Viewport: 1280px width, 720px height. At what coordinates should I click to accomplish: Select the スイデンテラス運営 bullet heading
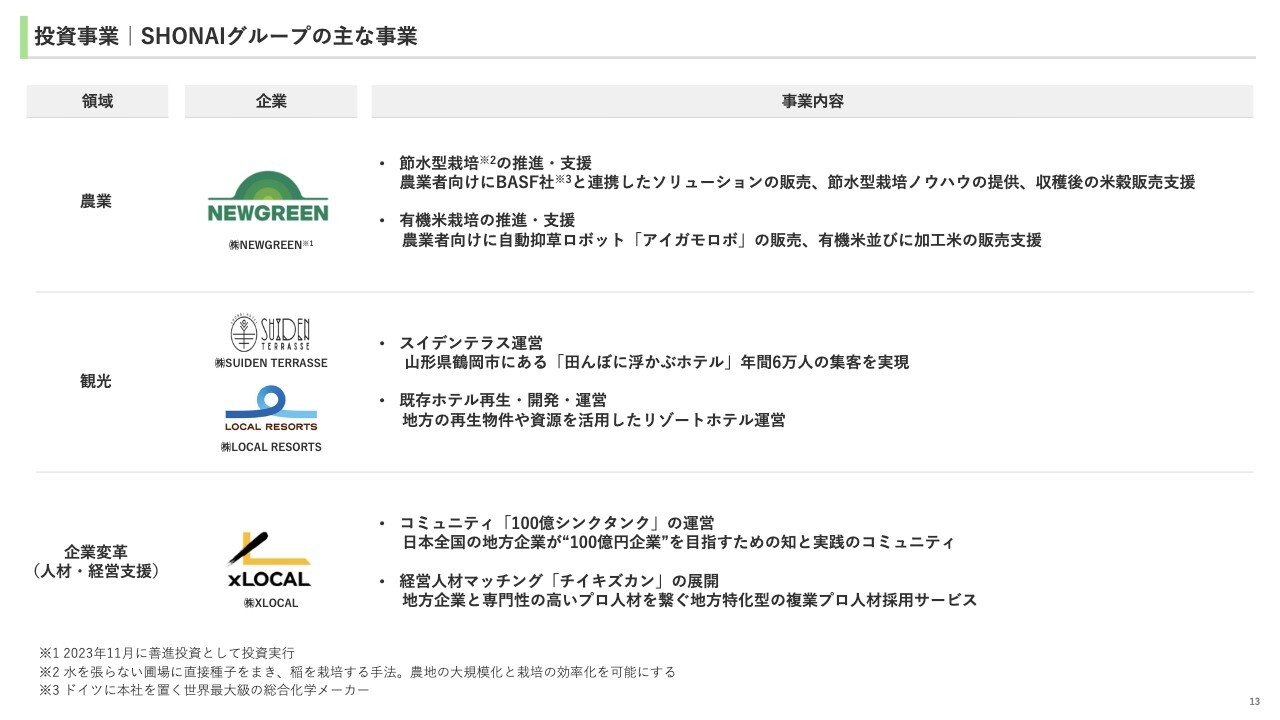pyautogui.click(x=471, y=343)
